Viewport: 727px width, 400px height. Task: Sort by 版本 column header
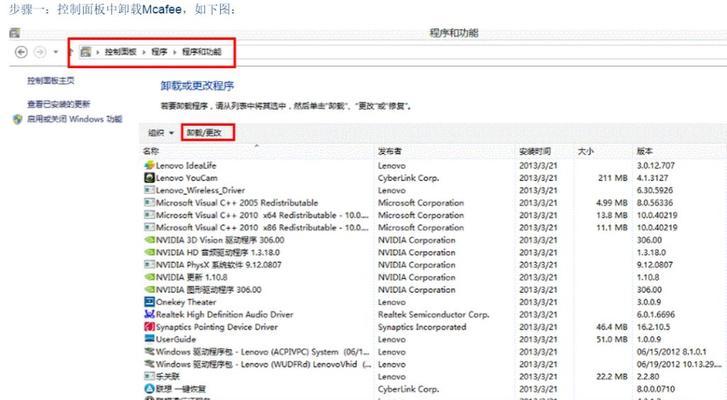click(644, 151)
